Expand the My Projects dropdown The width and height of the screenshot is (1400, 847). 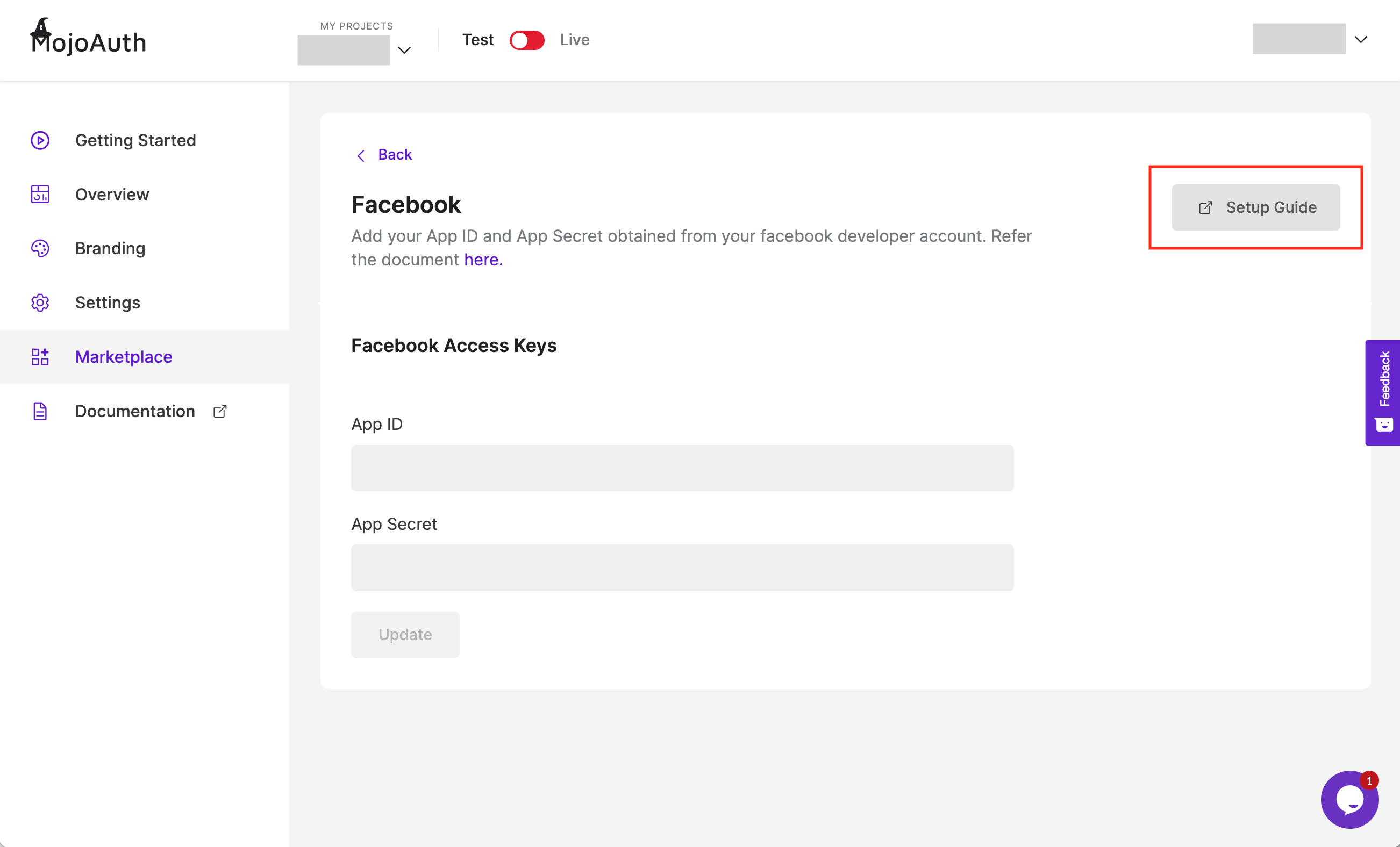404,51
